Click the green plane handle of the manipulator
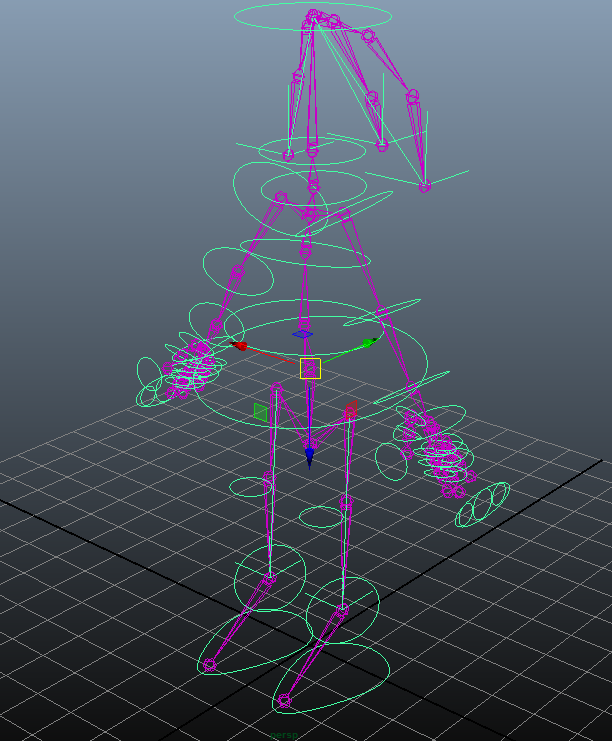Screen dimensions: 612x741 (260, 412)
